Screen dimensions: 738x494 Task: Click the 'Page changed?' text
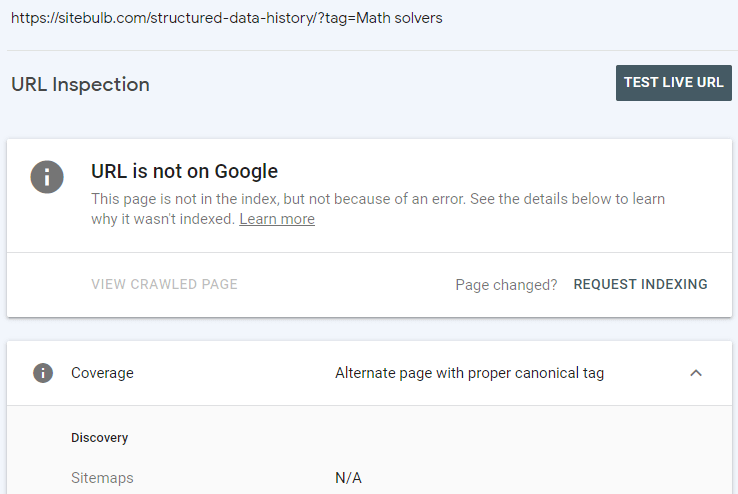(506, 285)
